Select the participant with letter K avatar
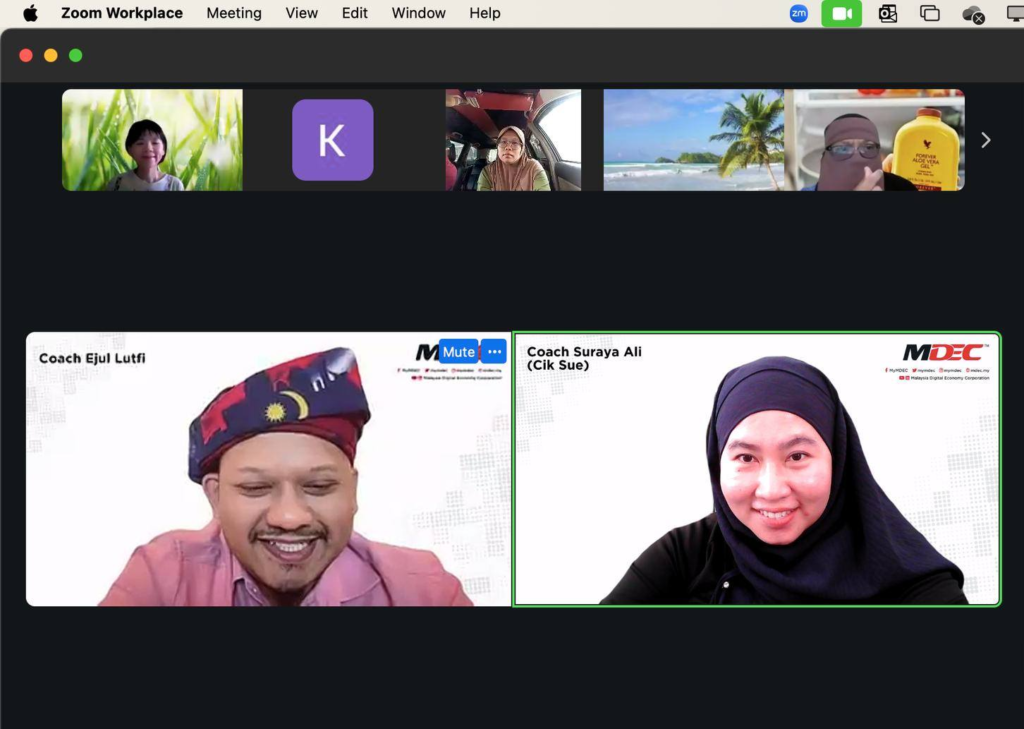1024x729 pixels. [x=332, y=140]
